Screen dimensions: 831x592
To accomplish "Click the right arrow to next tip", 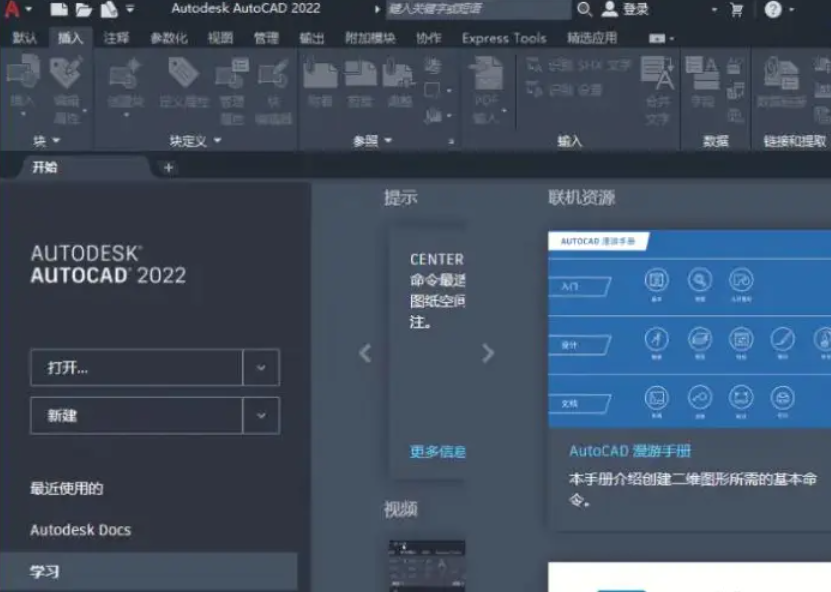I will 488,354.
